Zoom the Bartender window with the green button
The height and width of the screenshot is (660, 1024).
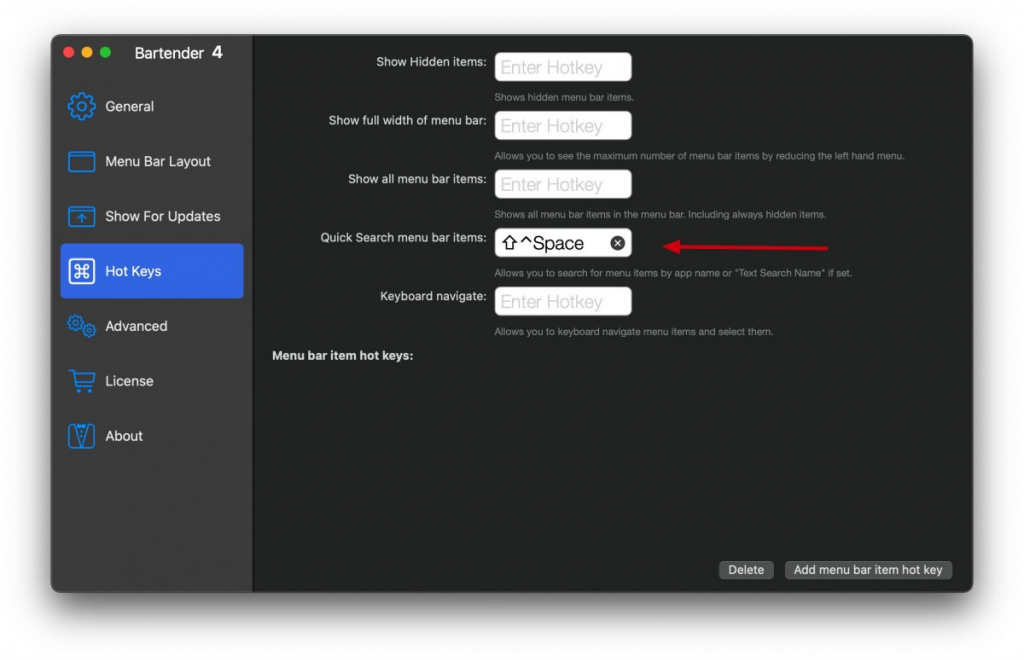pyautogui.click(x=105, y=52)
